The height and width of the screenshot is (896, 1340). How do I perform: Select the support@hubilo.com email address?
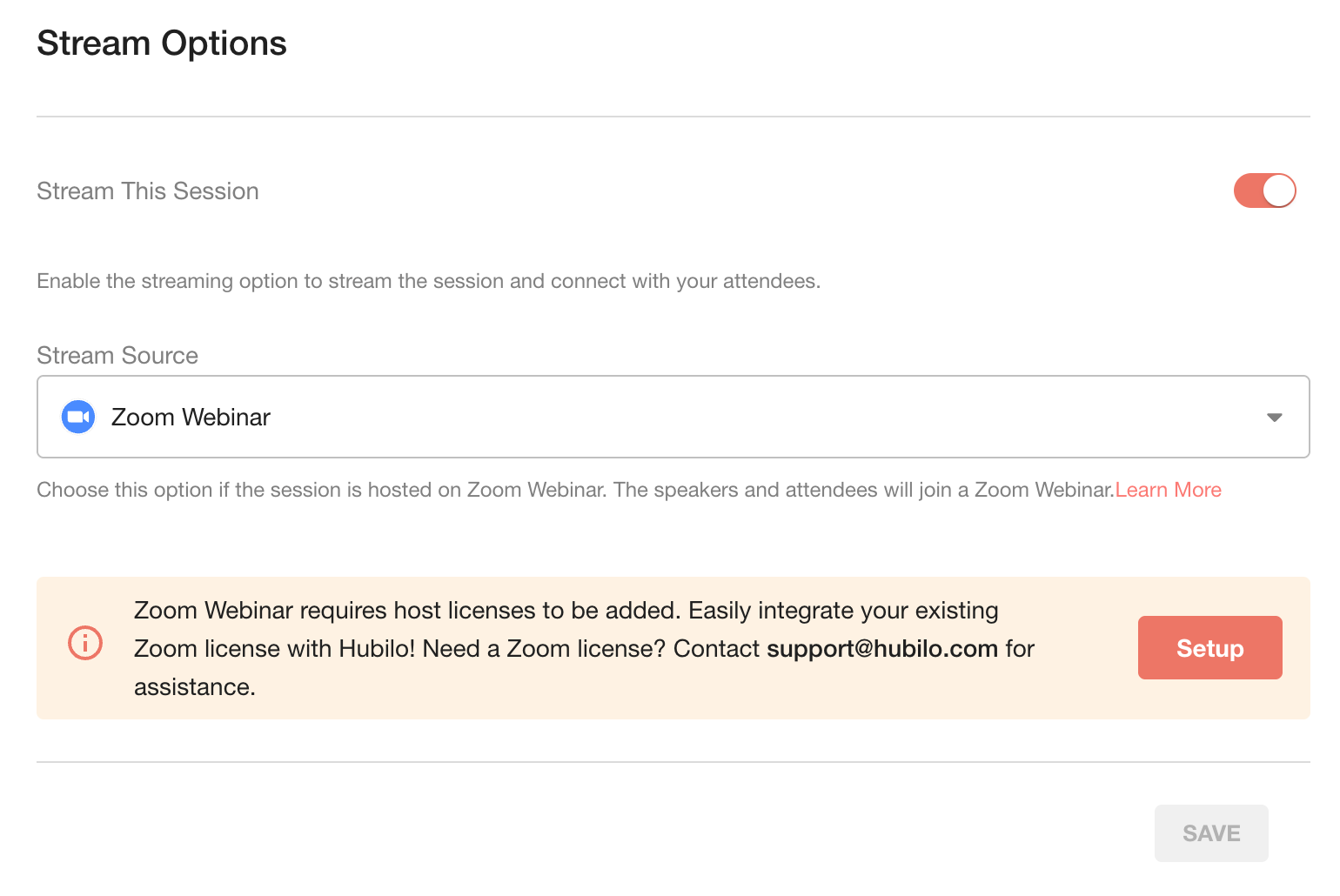click(881, 649)
